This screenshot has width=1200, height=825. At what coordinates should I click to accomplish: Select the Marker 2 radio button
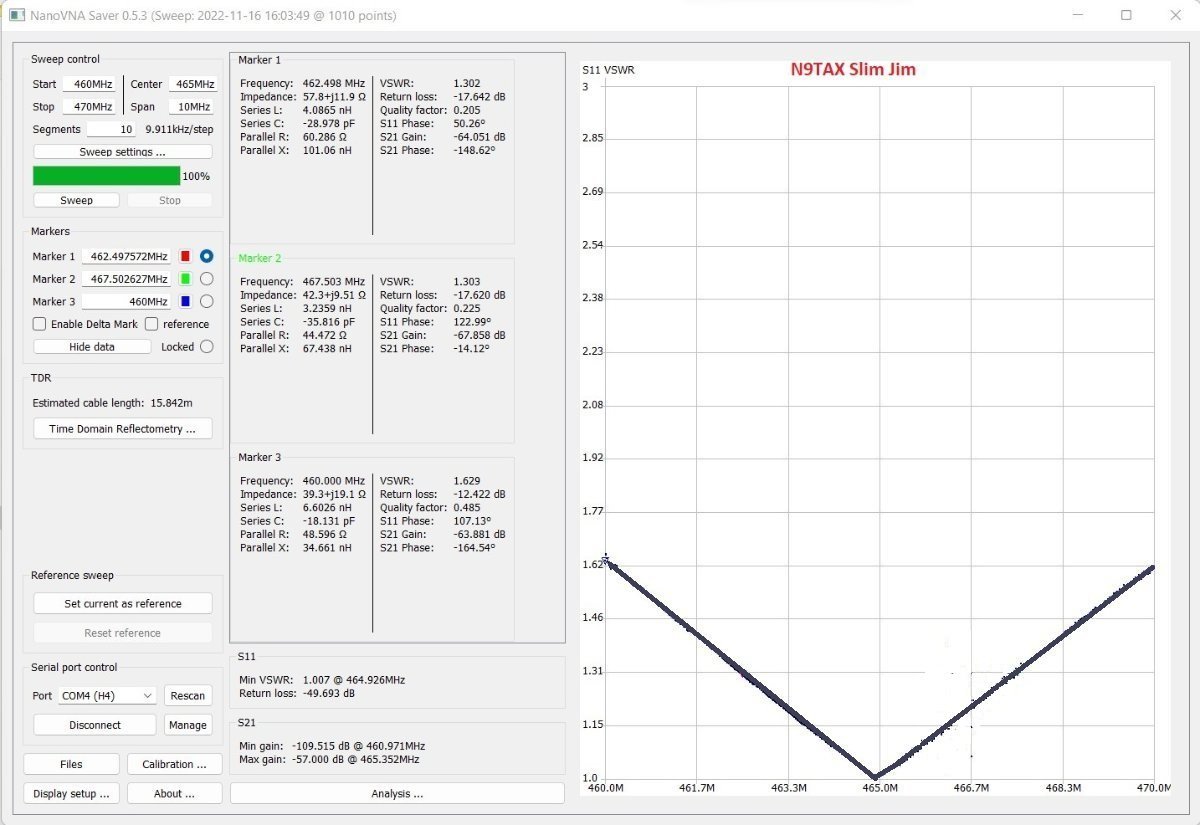(207, 279)
